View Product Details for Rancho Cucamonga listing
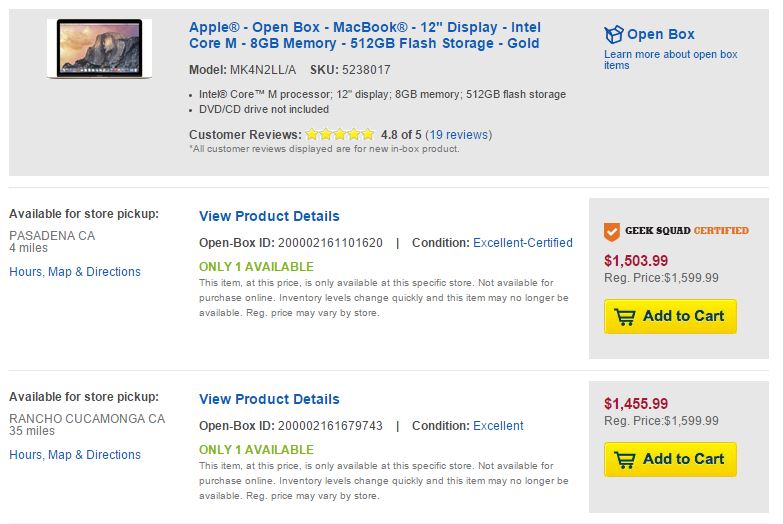This screenshot has width=783, height=524. [269, 399]
